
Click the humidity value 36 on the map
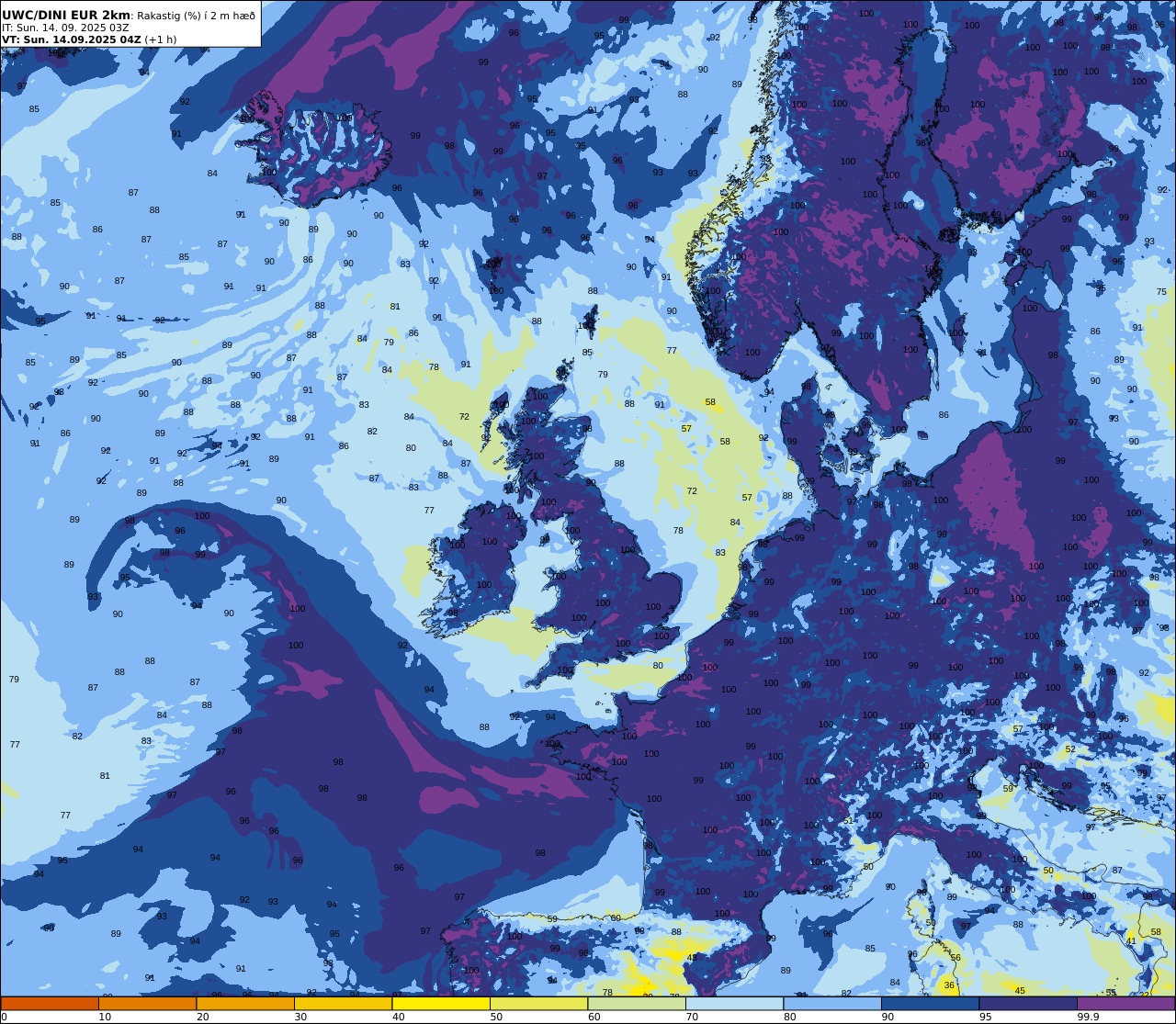[949, 985]
